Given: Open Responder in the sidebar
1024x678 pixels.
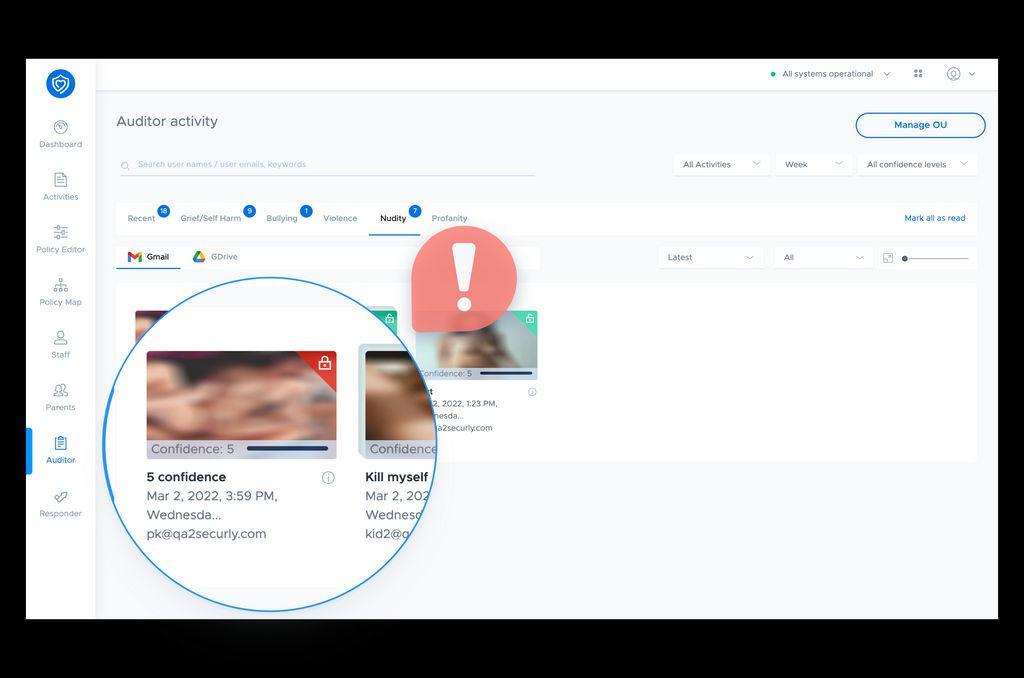Looking at the screenshot, I should [61, 504].
